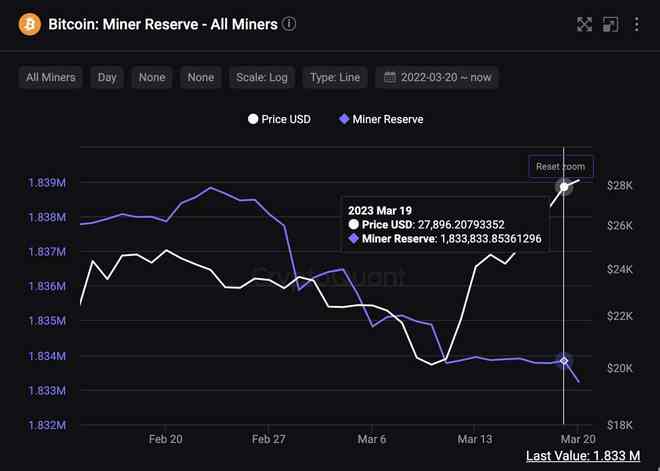Click calendar icon in date range selector
The height and width of the screenshot is (471, 660).
point(390,77)
